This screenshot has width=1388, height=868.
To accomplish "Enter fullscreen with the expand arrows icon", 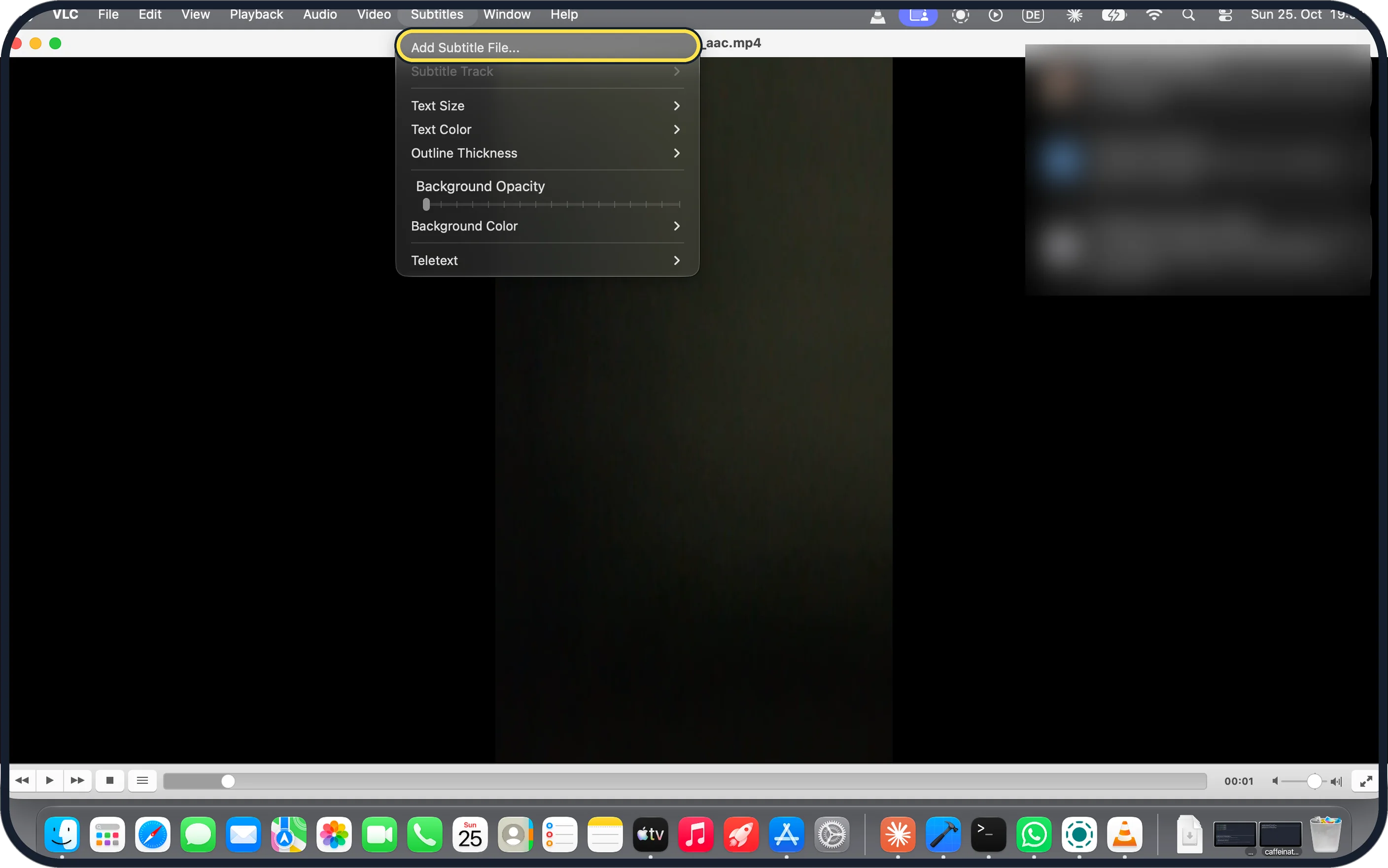I will pyautogui.click(x=1366, y=781).
